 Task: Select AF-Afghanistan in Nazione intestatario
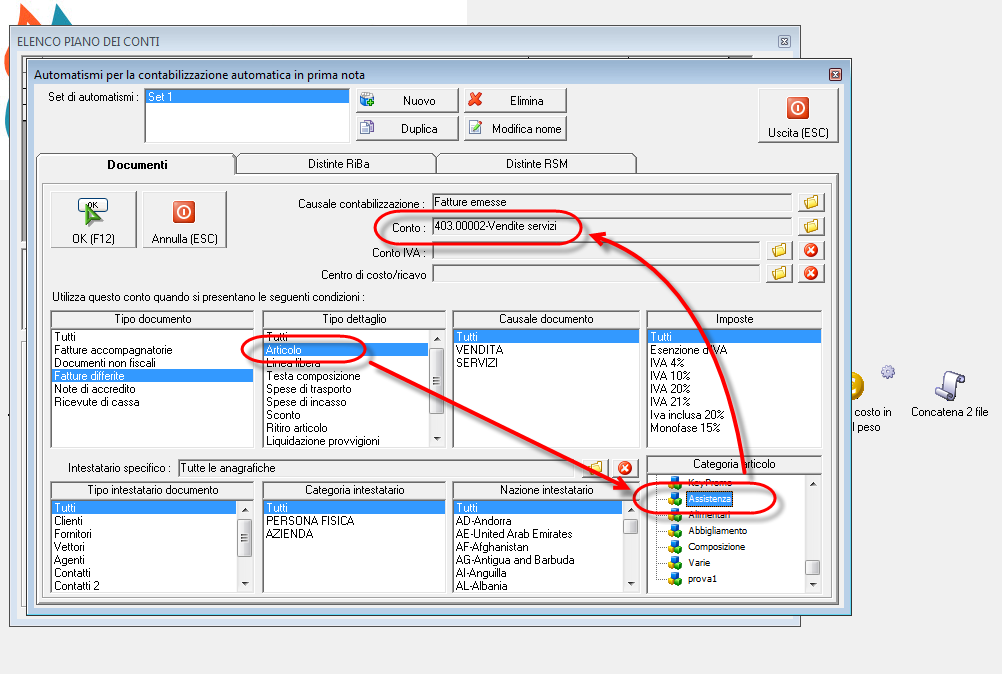pos(538,547)
